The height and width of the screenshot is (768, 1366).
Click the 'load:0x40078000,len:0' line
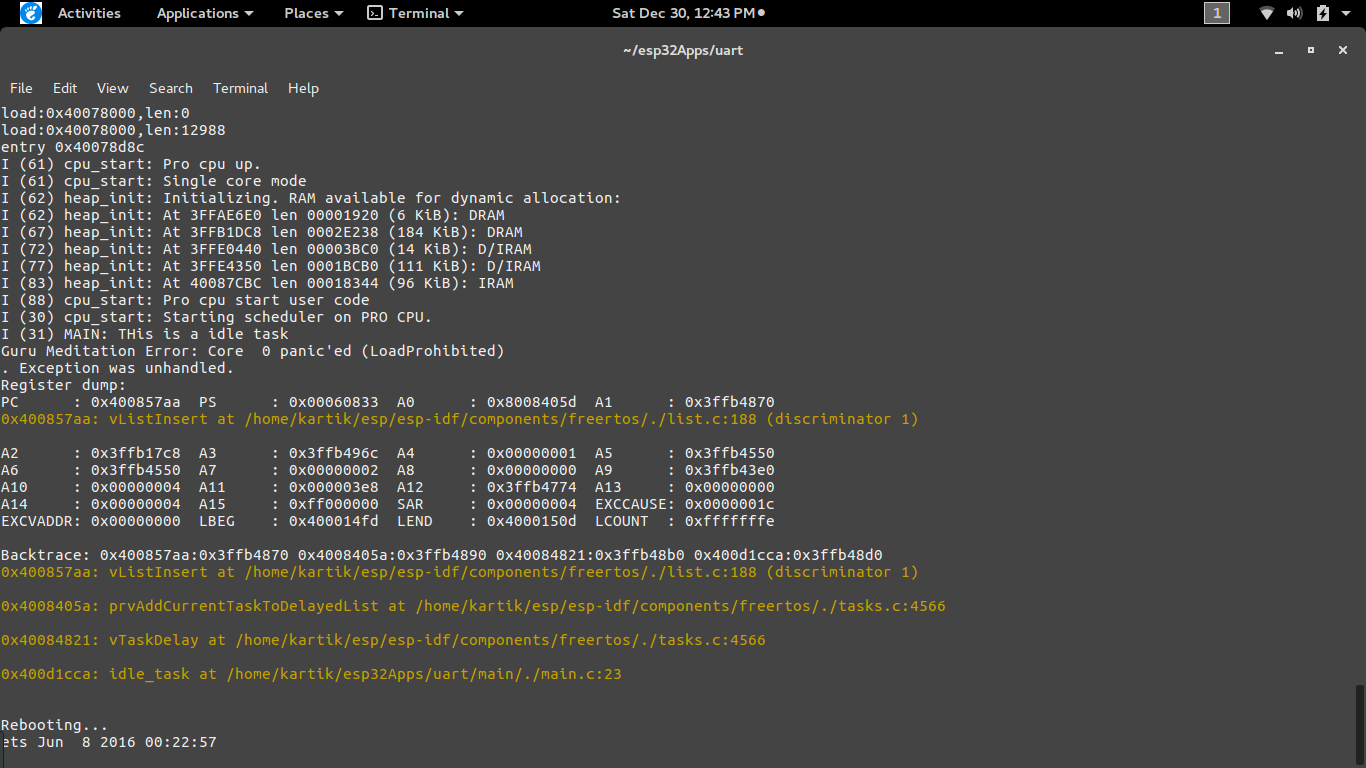point(95,113)
